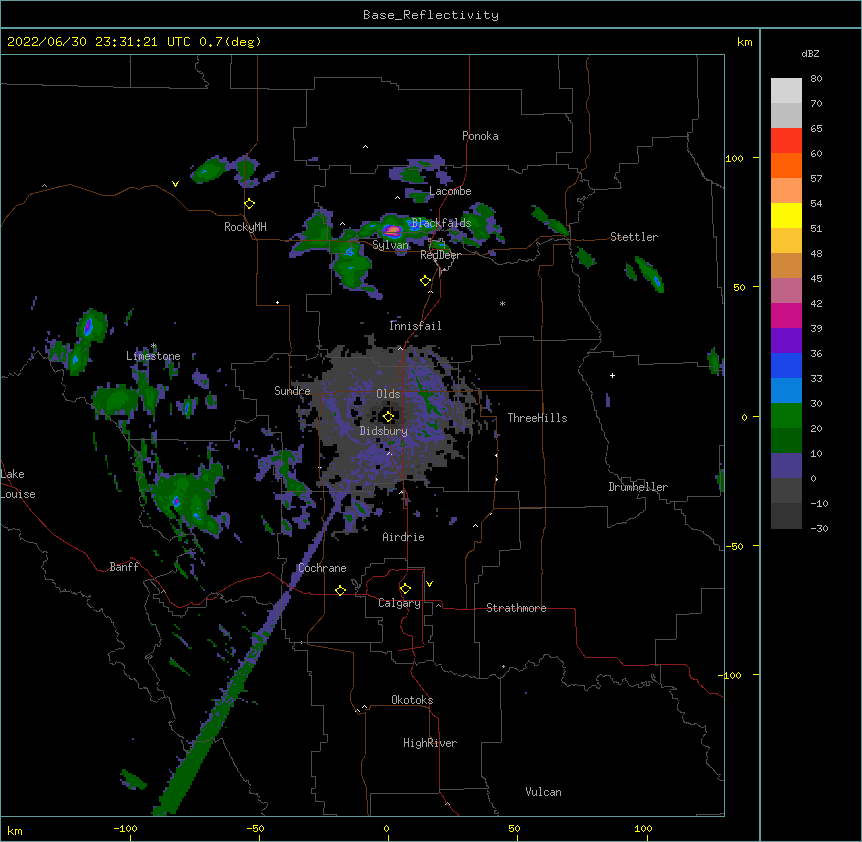Click the -30 value on the legend

click(x=819, y=529)
